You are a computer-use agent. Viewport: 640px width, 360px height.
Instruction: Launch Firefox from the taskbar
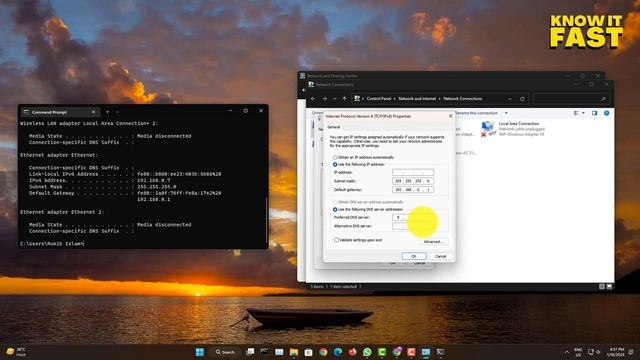353,352
